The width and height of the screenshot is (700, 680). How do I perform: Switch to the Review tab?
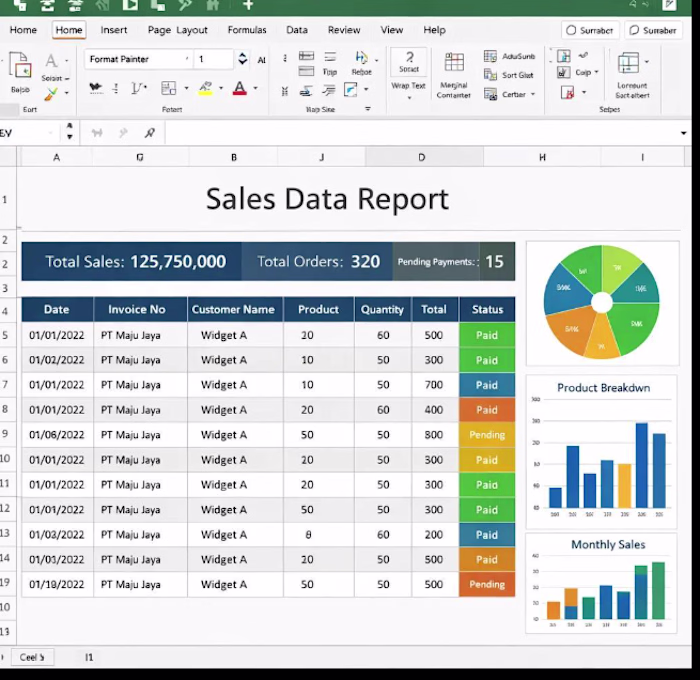(344, 30)
